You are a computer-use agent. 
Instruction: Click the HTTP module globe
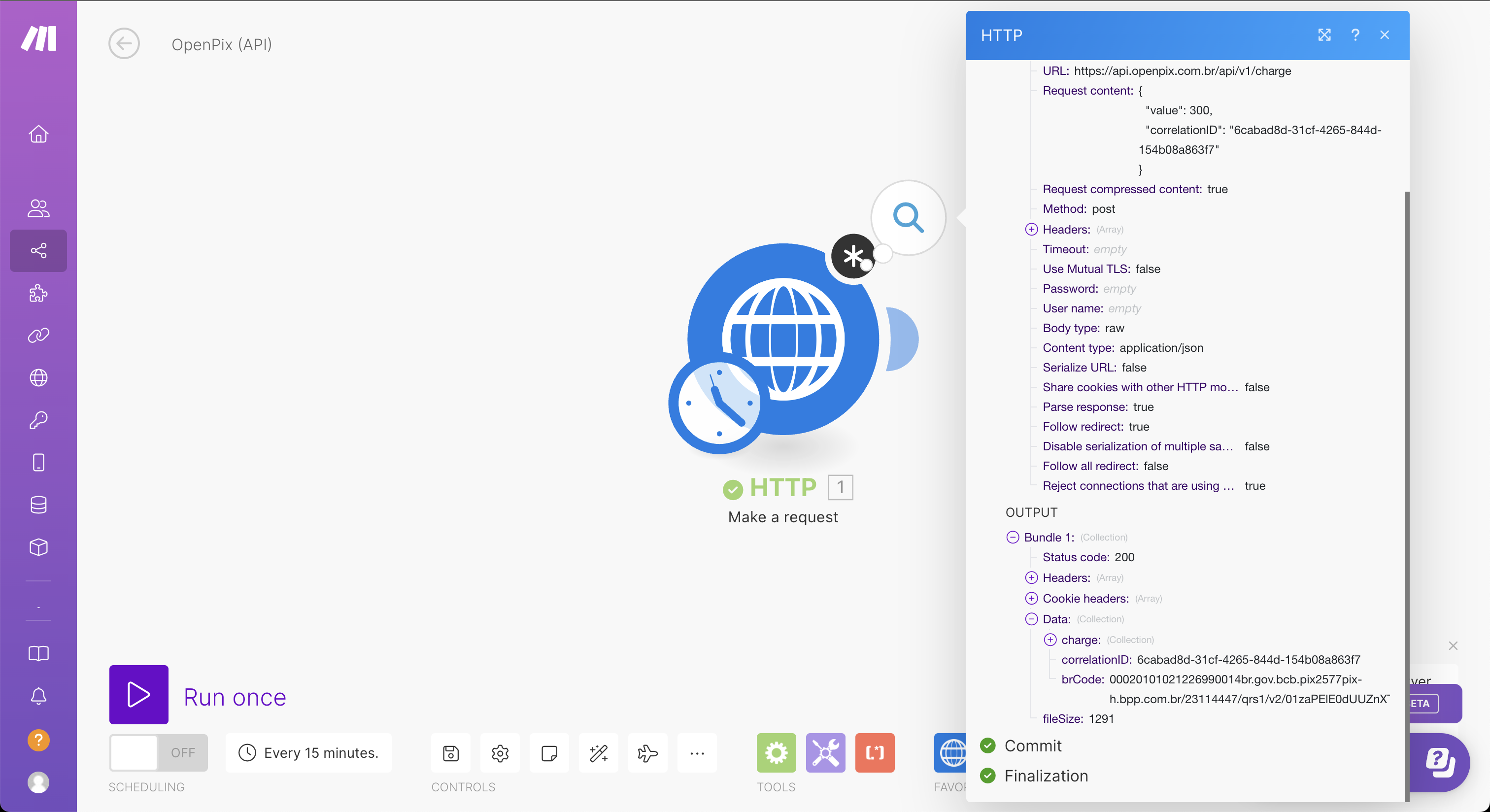click(782, 339)
